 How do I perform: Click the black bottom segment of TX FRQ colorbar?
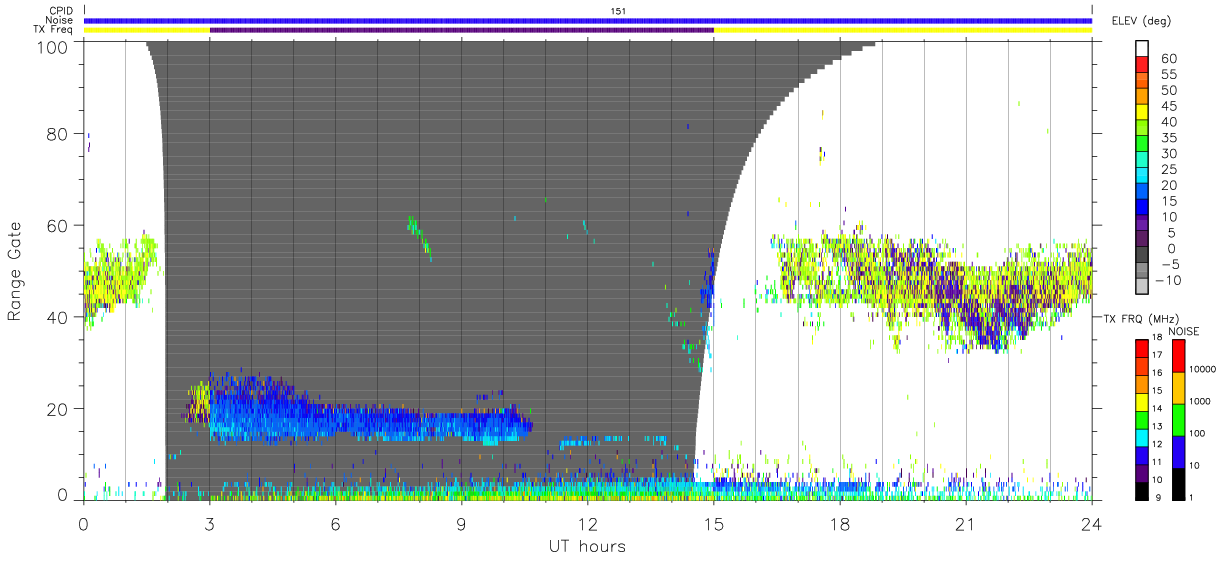tap(1141, 491)
